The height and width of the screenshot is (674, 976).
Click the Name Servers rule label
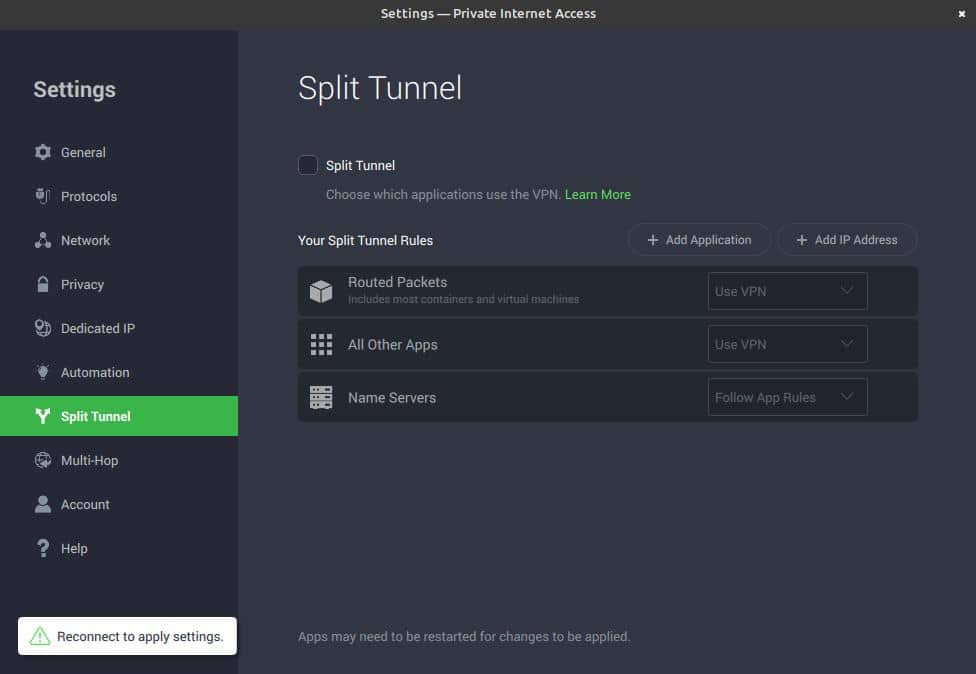pyautogui.click(x=392, y=397)
